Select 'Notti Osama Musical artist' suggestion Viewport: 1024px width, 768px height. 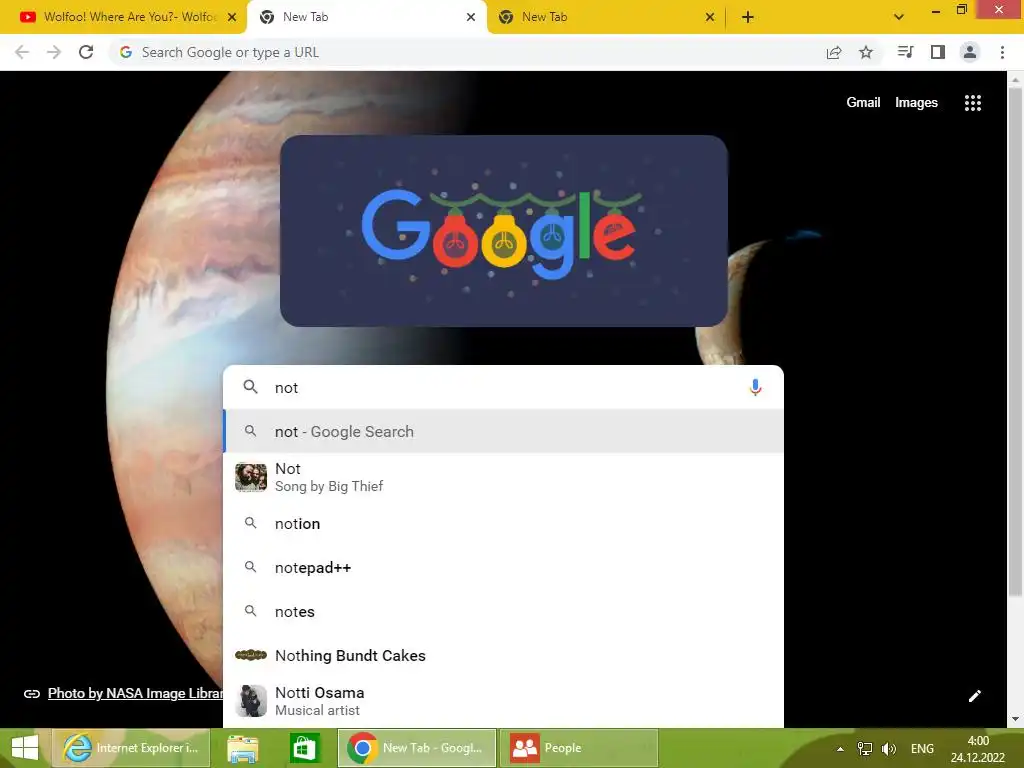[503, 701]
